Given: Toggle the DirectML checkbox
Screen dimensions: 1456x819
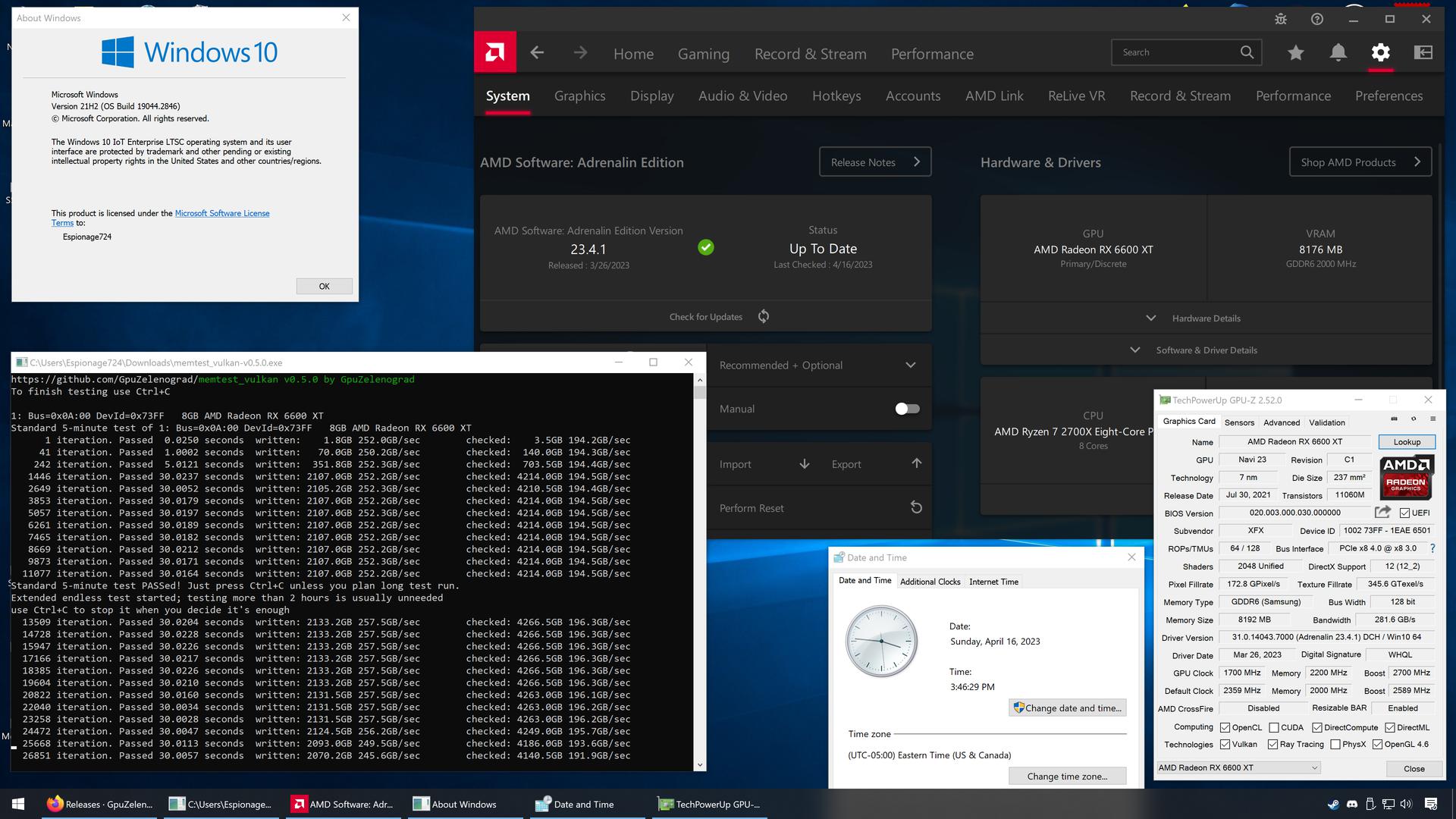Looking at the screenshot, I should tap(1390, 727).
